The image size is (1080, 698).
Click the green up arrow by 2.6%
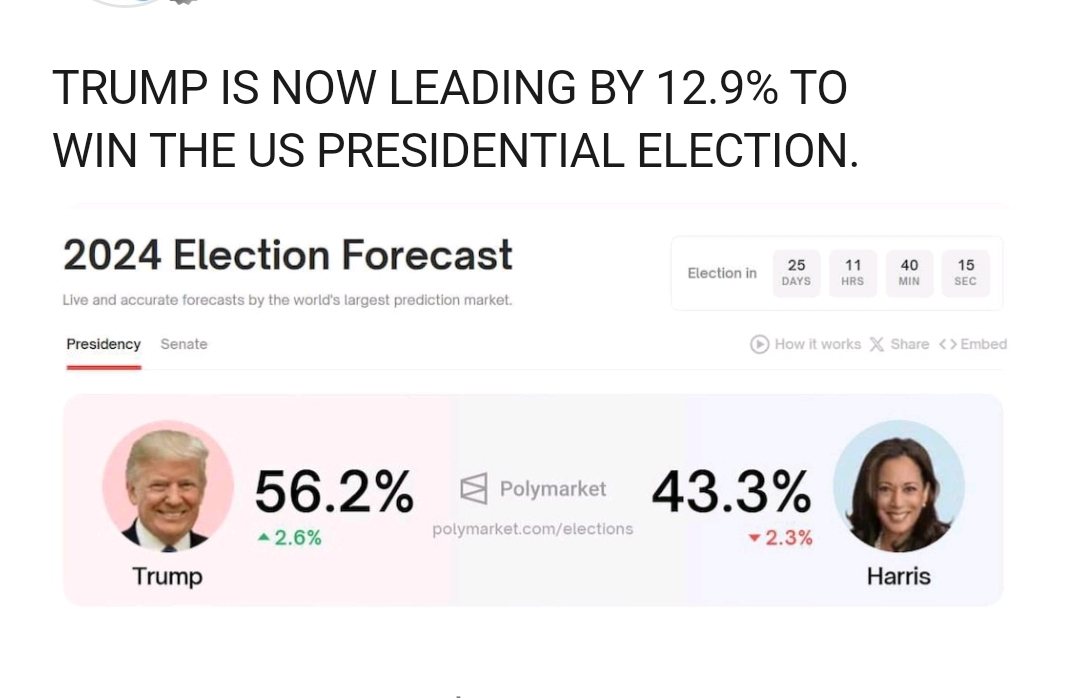pos(263,538)
